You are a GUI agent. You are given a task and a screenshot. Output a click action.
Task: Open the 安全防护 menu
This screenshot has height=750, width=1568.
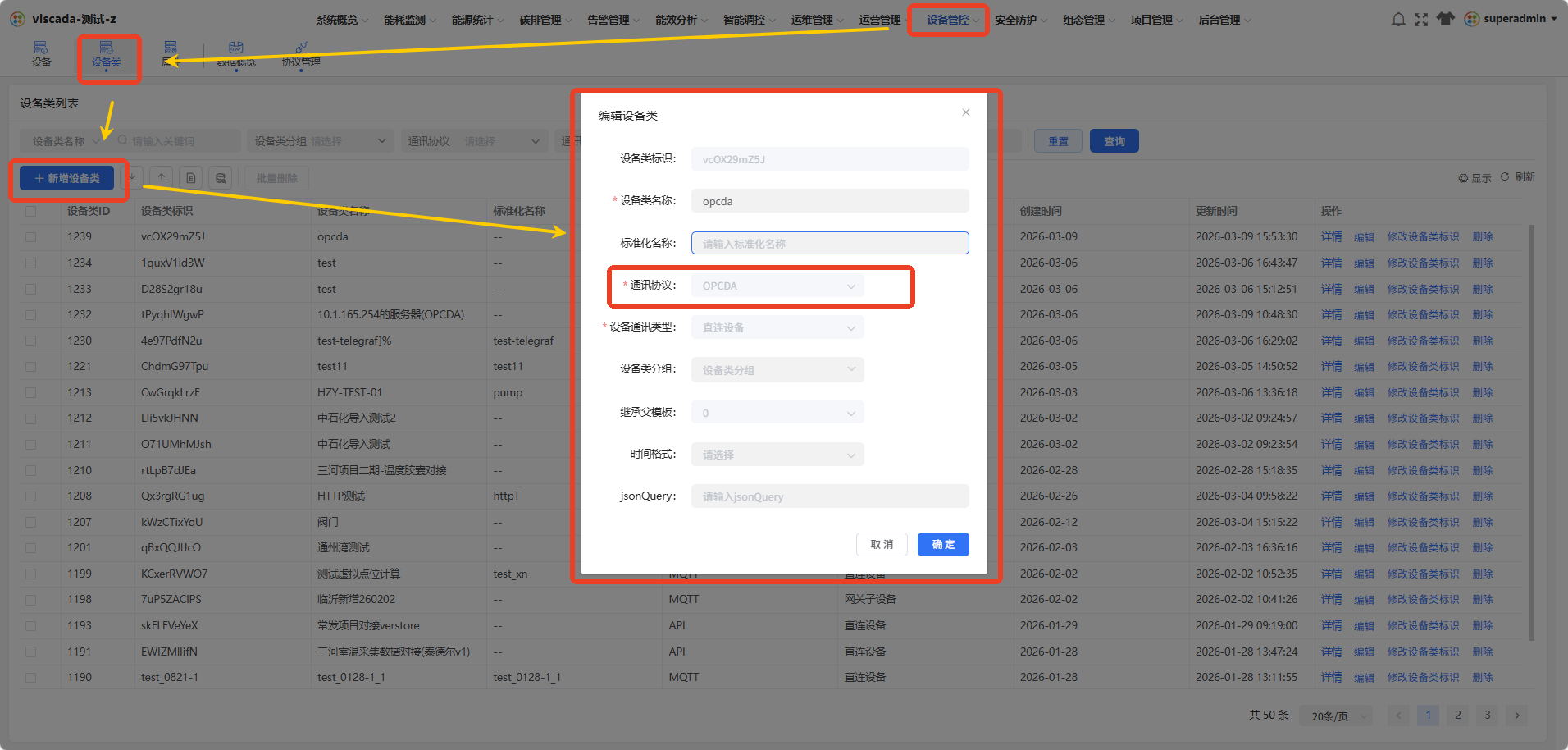coord(1021,20)
